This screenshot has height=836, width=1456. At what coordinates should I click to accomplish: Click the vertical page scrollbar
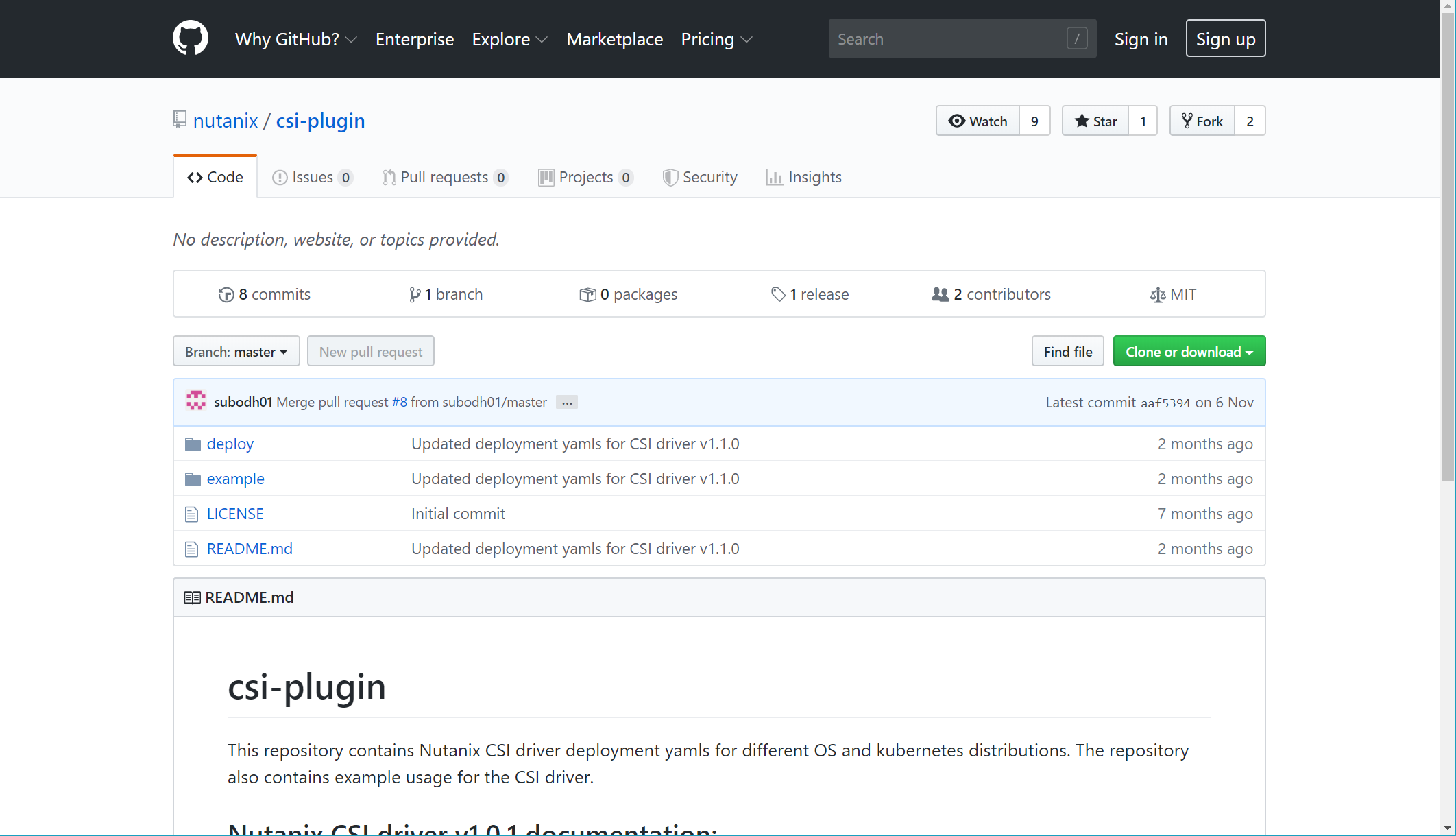pos(1448,247)
